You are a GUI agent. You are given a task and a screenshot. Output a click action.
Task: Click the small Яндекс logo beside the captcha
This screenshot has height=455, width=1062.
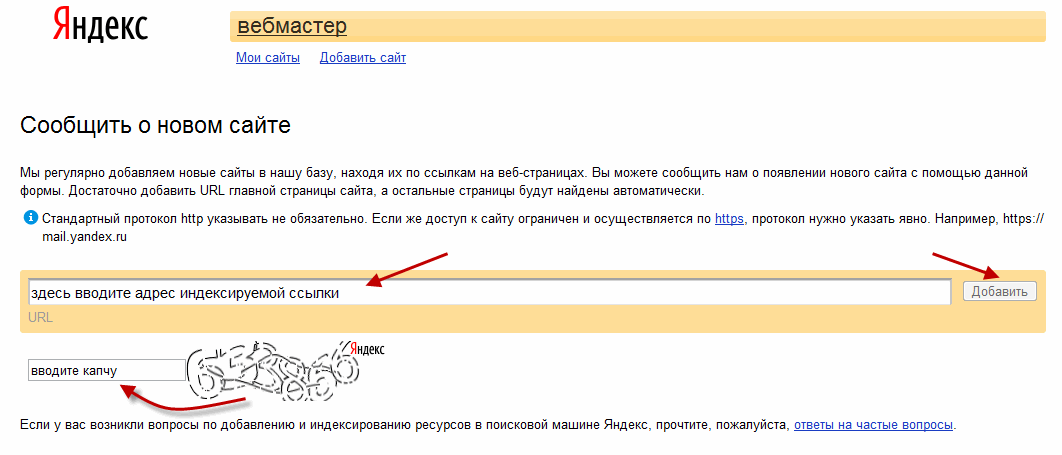(367, 349)
